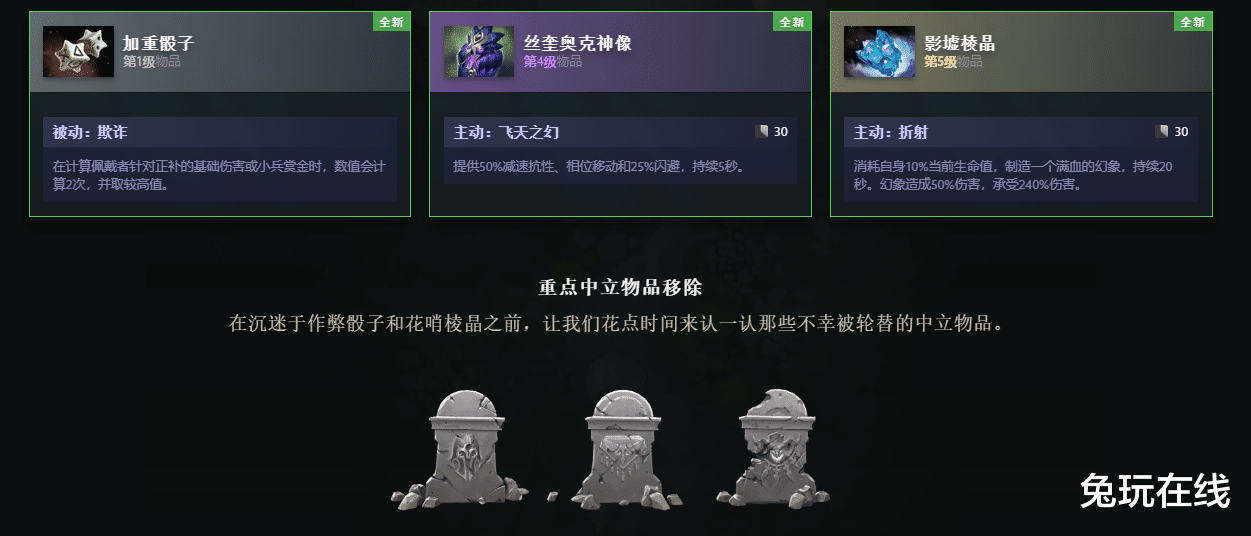Open the 加重骰子 item title
This screenshot has width=1251, height=536.
(158, 44)
